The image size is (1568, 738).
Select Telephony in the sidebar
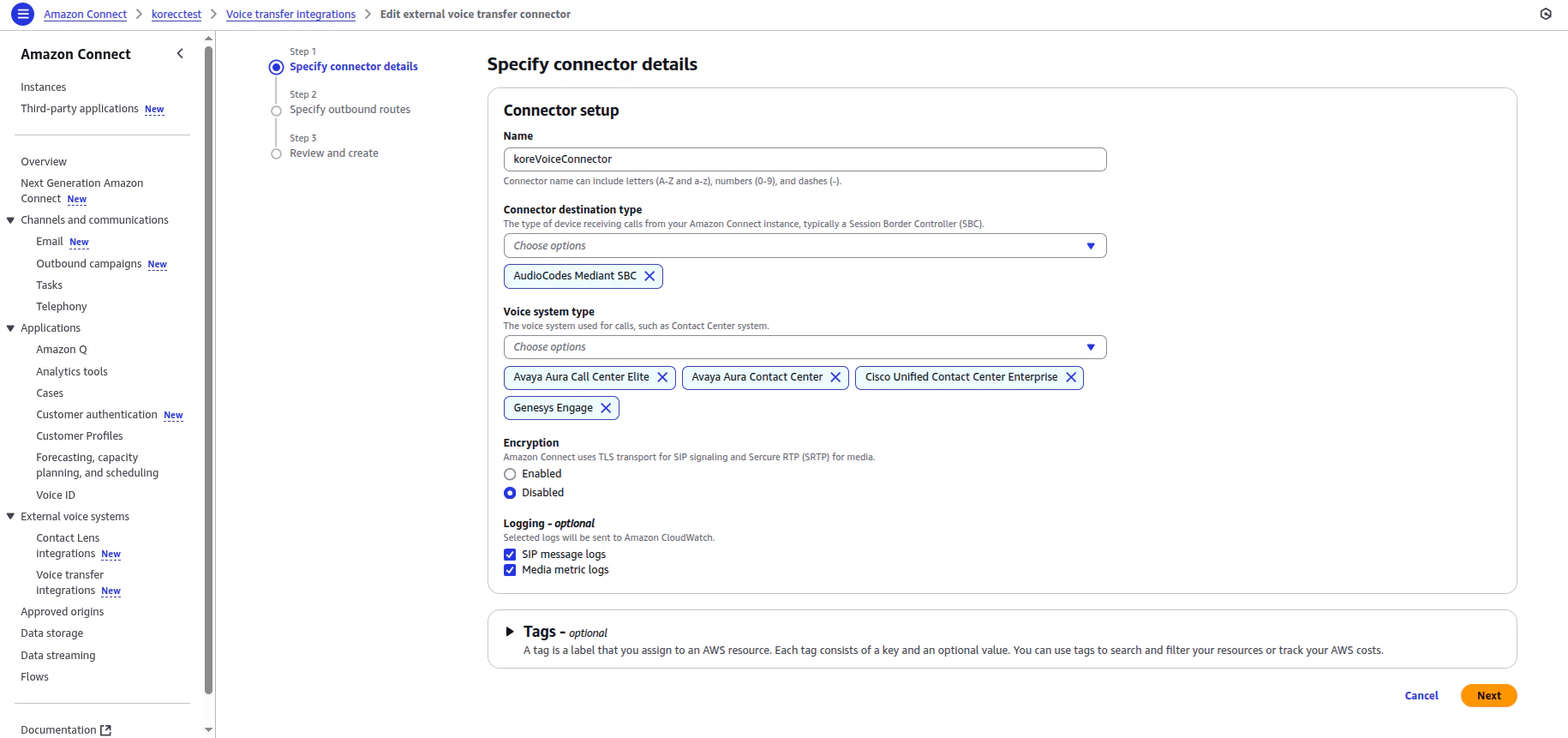click(x=61, y=306)
